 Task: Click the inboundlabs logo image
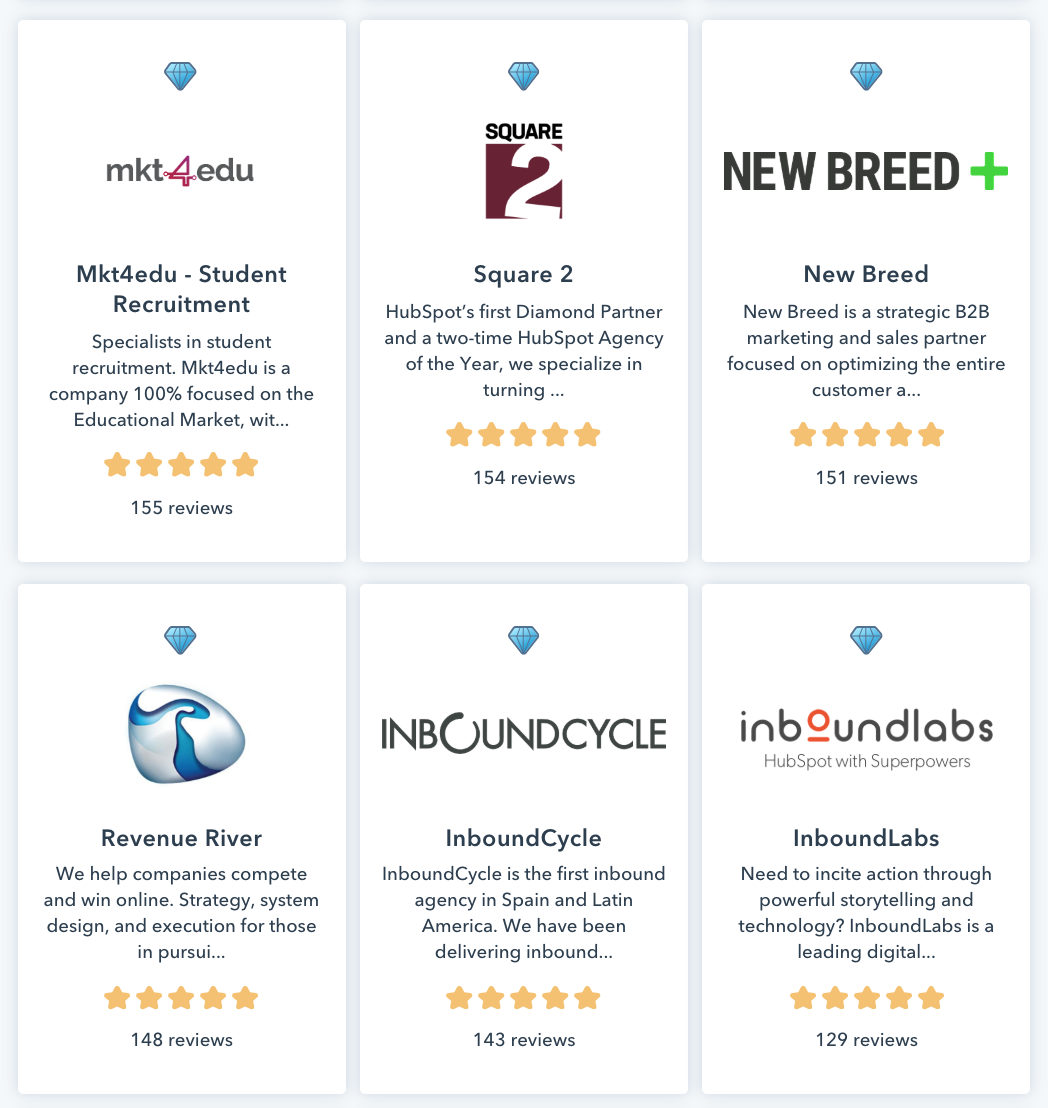coord(866,738)
